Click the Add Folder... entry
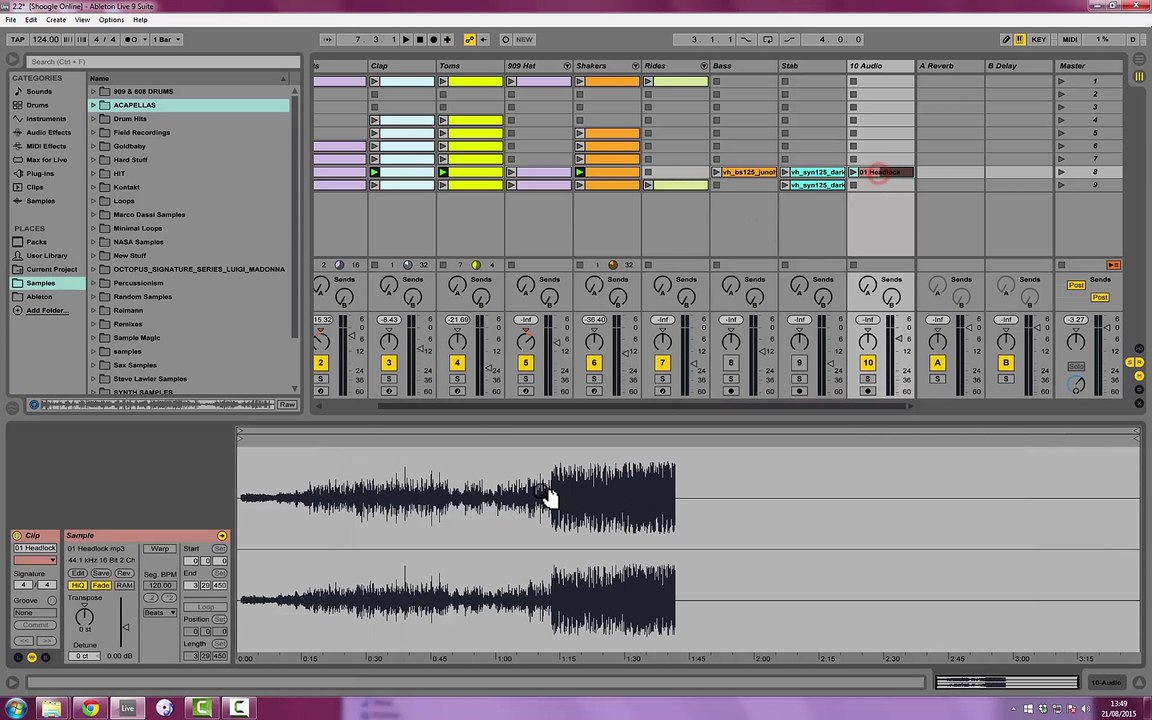The height and width of the screenshot is (720, 1152). (47, 311)
